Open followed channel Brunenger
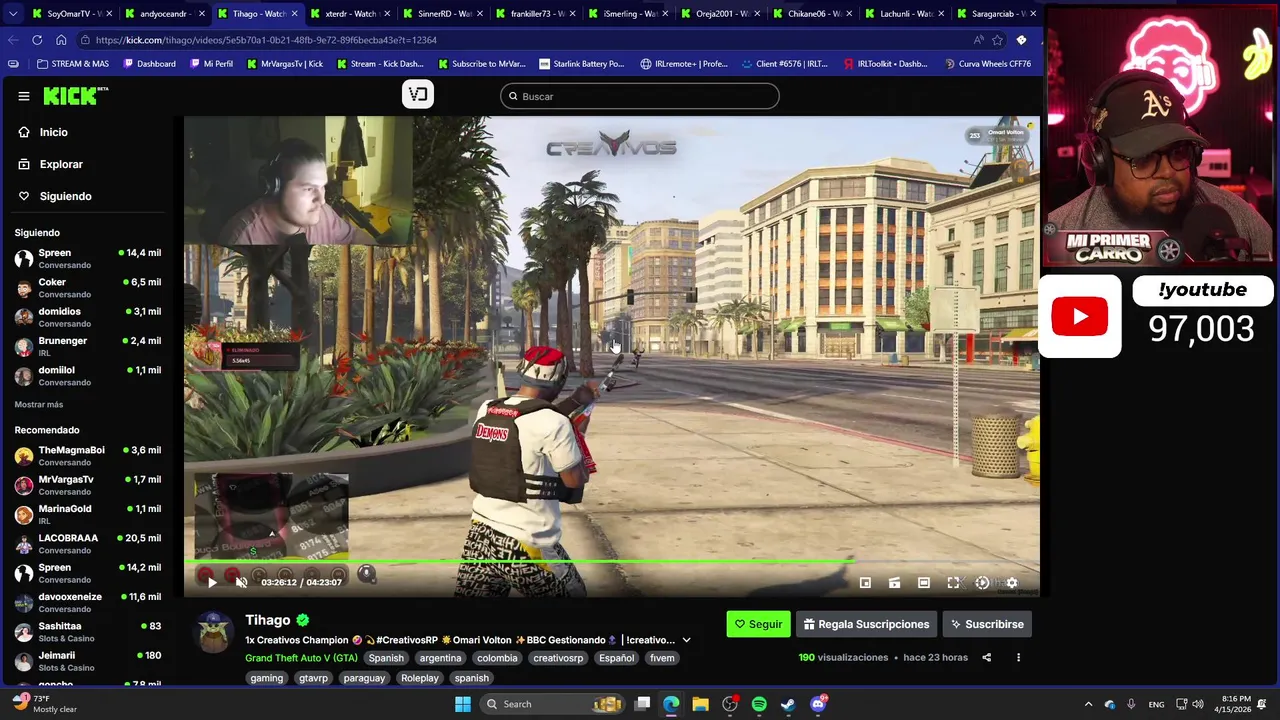This screenshot has height=720, width=1280. pyautogui.click(x=88, y=346)
